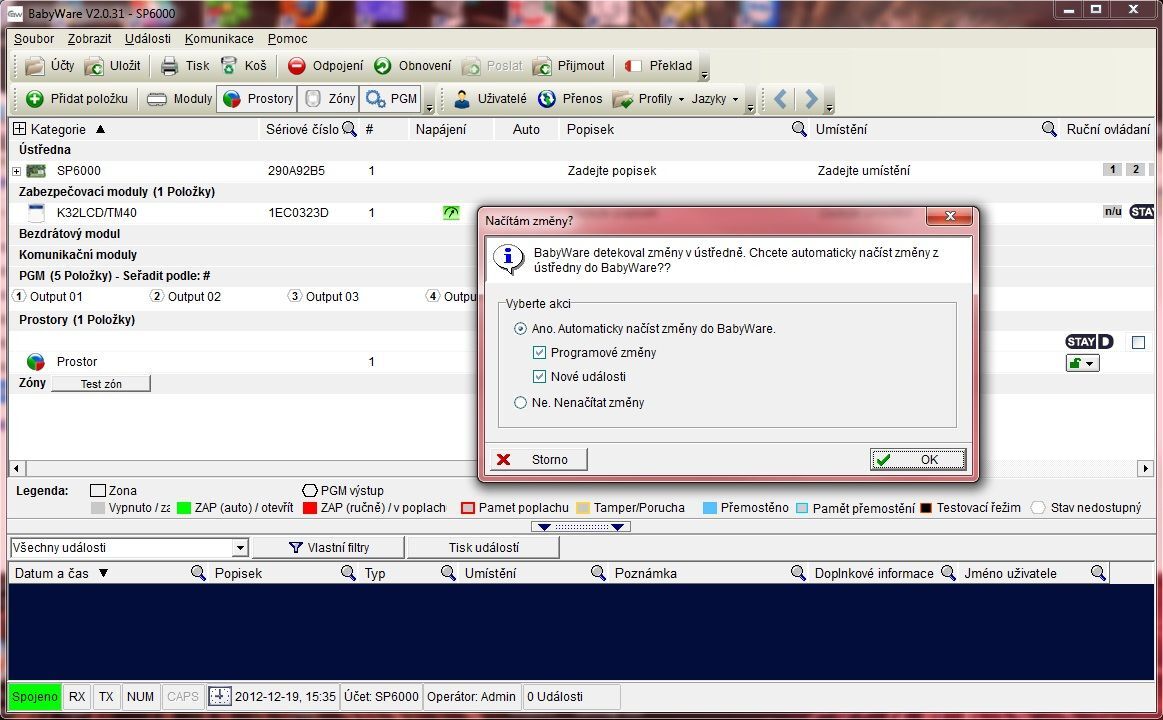Confirm the dialog with OK
This screenshot has height=720, width=1163.
click(x=917, y=459)
